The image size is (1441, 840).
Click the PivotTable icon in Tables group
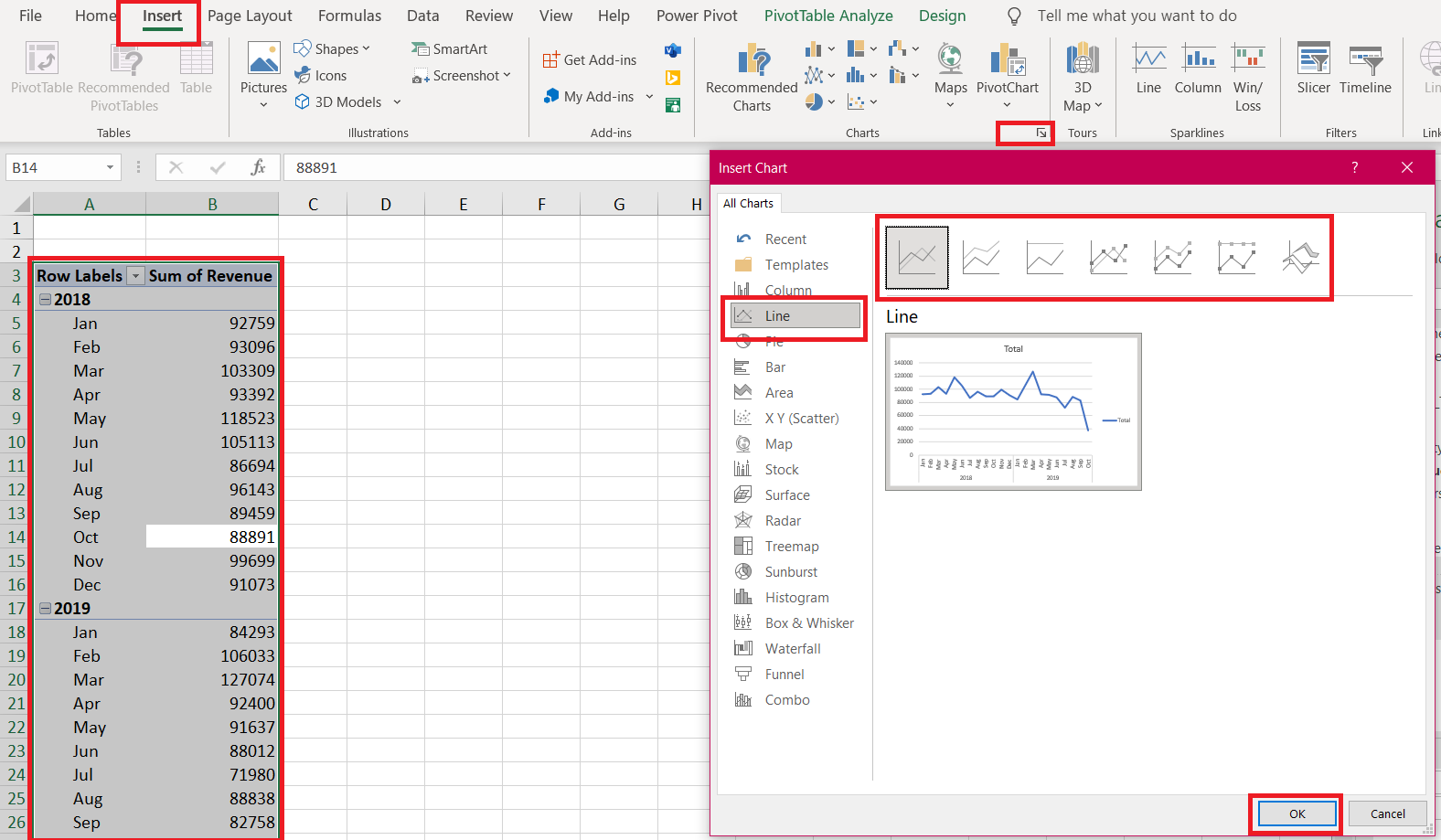(42, 59)
